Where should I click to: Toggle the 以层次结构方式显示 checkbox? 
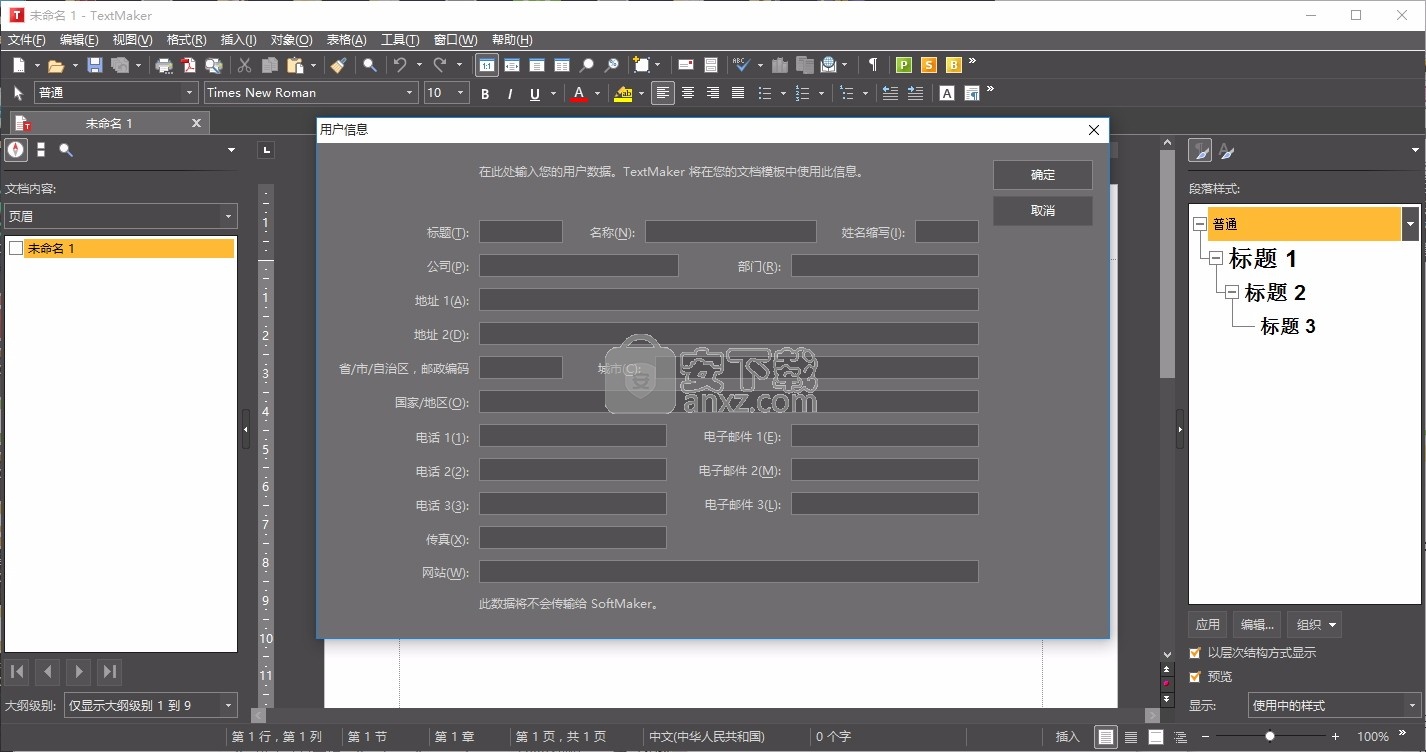1195,653
